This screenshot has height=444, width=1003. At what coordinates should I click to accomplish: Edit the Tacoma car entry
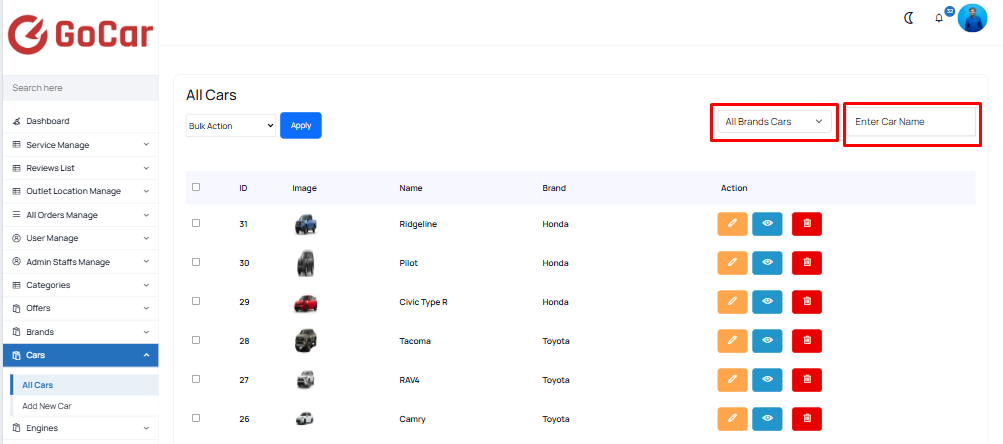pyautogui.click(x=732, y=341)
